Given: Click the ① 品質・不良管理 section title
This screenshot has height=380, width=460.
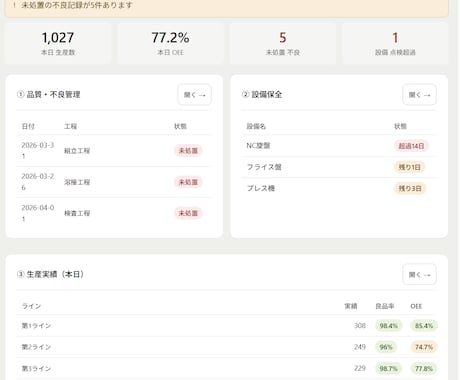Looking at the screenshot, I should click(x=49, y=95).
